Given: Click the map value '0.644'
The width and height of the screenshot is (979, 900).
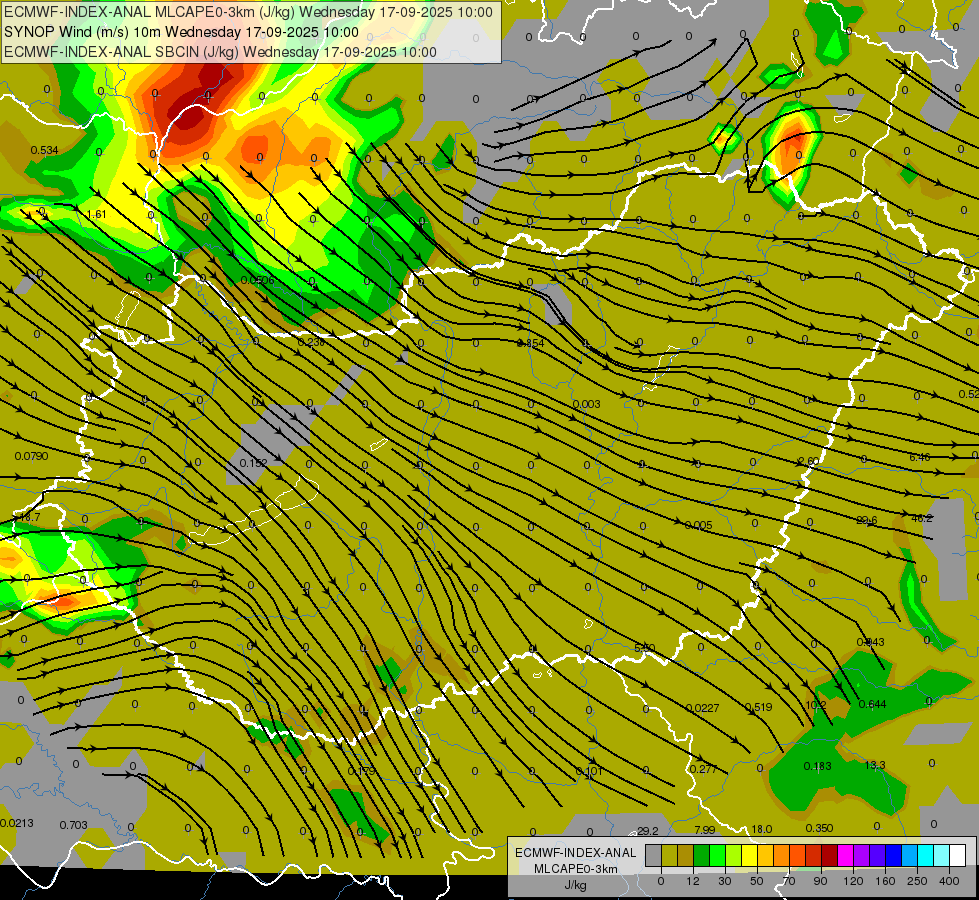Looking at the screenshot, I should (873, 705).
